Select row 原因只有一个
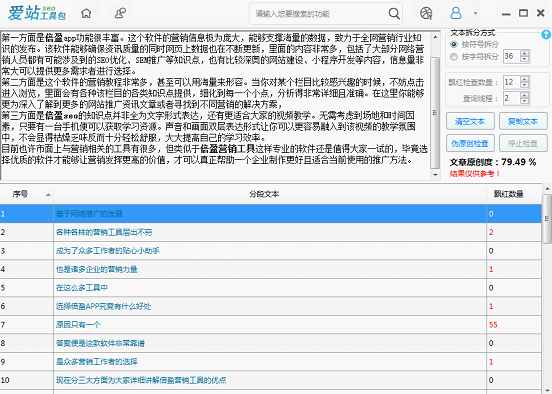Screen dimensions: 552x394 [x=270, y=325]
